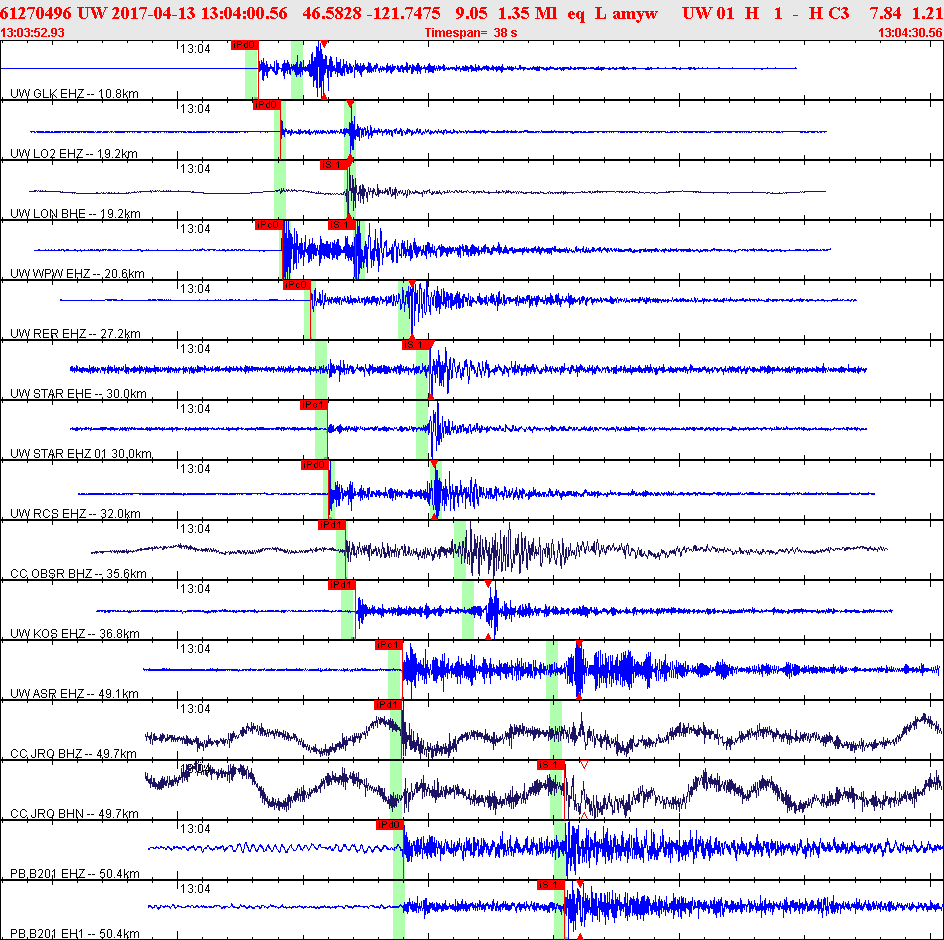Click station label CC OBSR BHZ -- 35.6km

pyautogui.click(x=78, y=574)
